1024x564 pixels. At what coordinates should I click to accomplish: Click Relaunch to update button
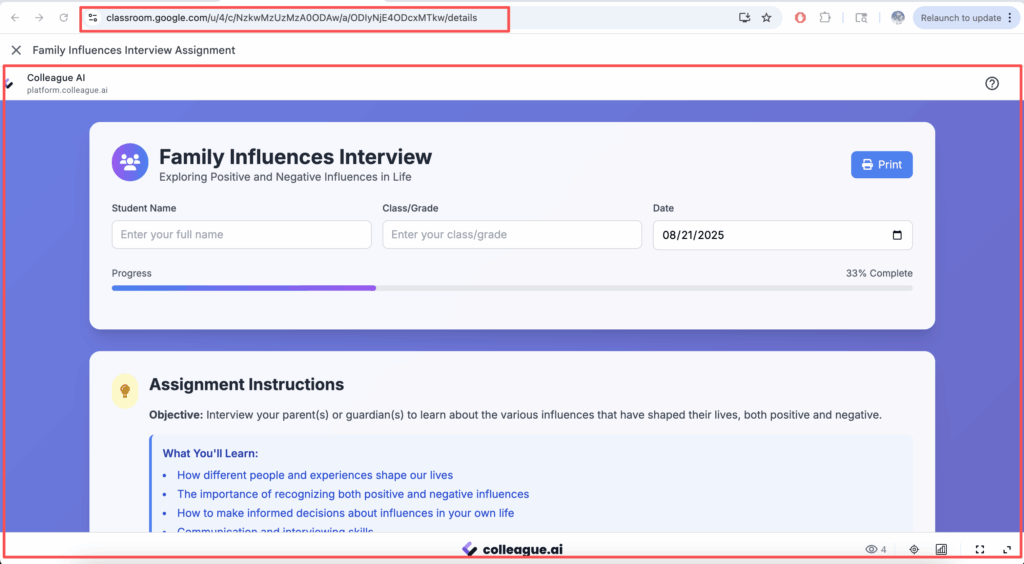pyautogui.click(x=960, y=18)
